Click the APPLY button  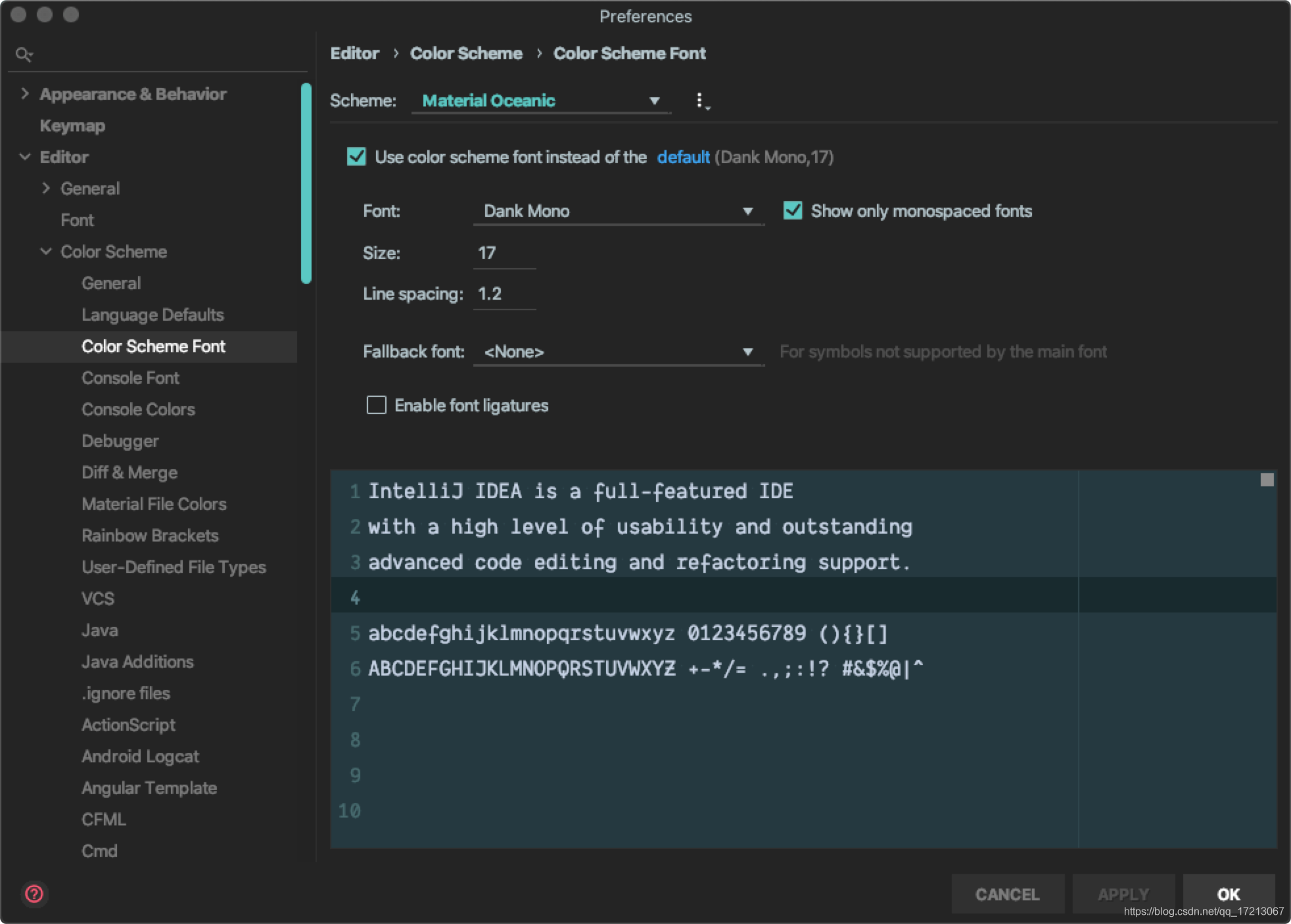point(1123,894)
